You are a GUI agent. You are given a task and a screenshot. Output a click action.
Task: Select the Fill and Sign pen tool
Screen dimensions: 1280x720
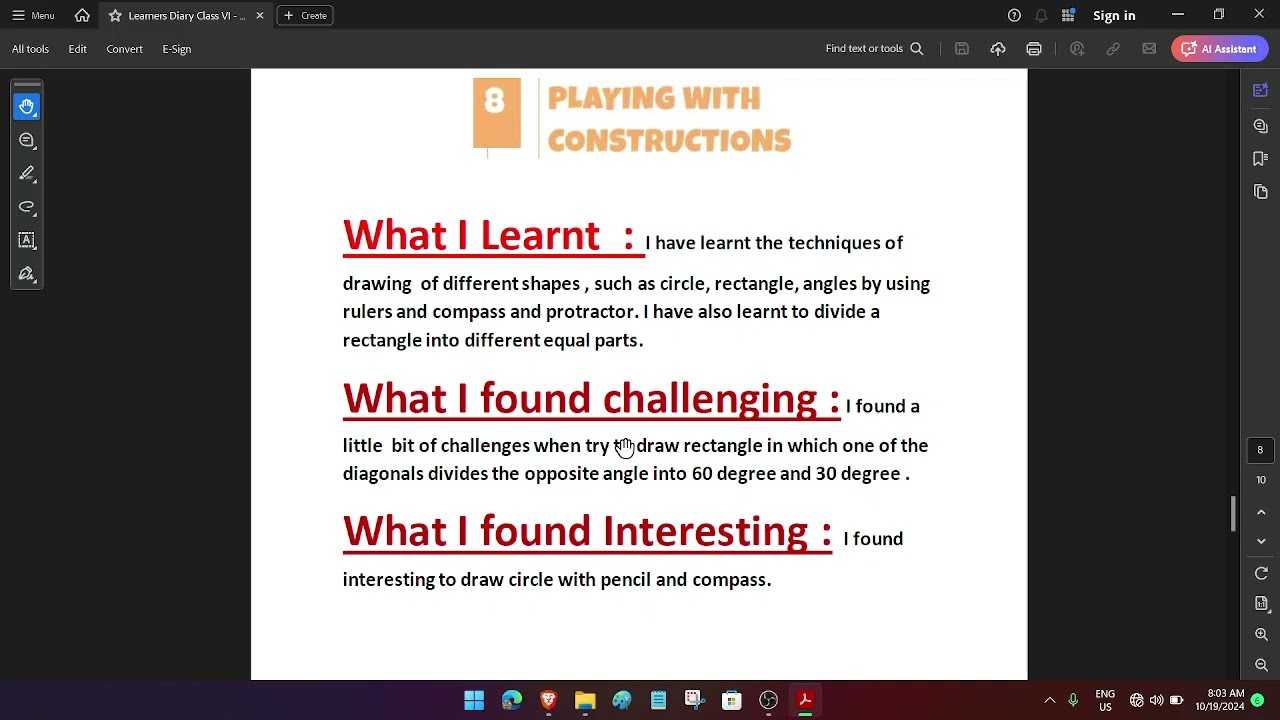[26, 274]
